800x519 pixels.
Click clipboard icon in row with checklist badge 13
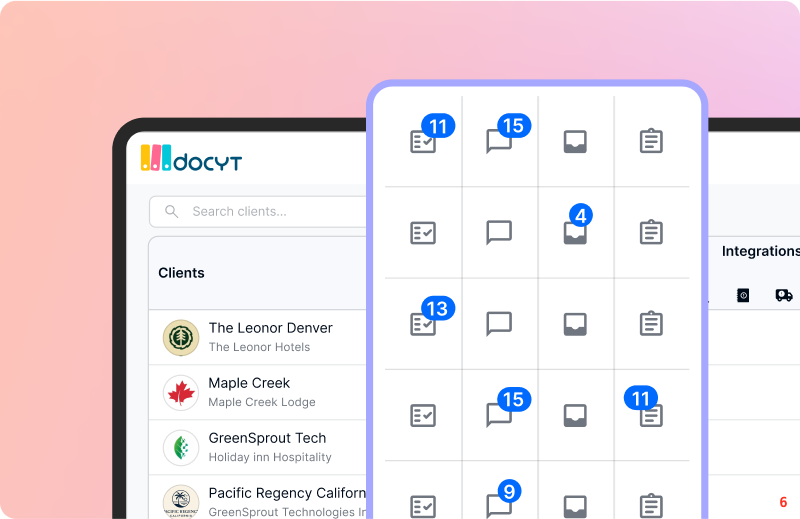pyautogui.click(x=651, y=324)
